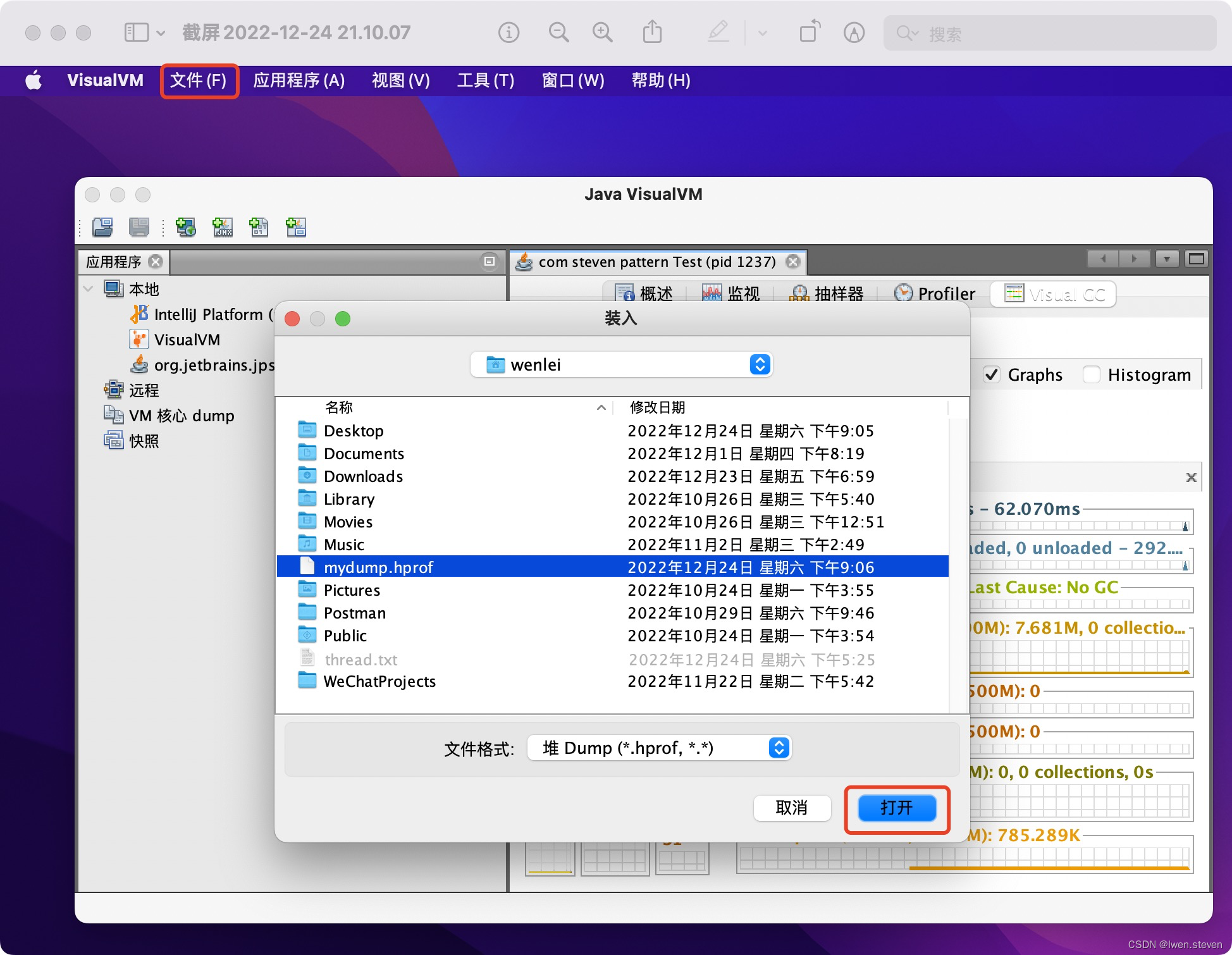Zoom out in Preview toolbar

558,32
